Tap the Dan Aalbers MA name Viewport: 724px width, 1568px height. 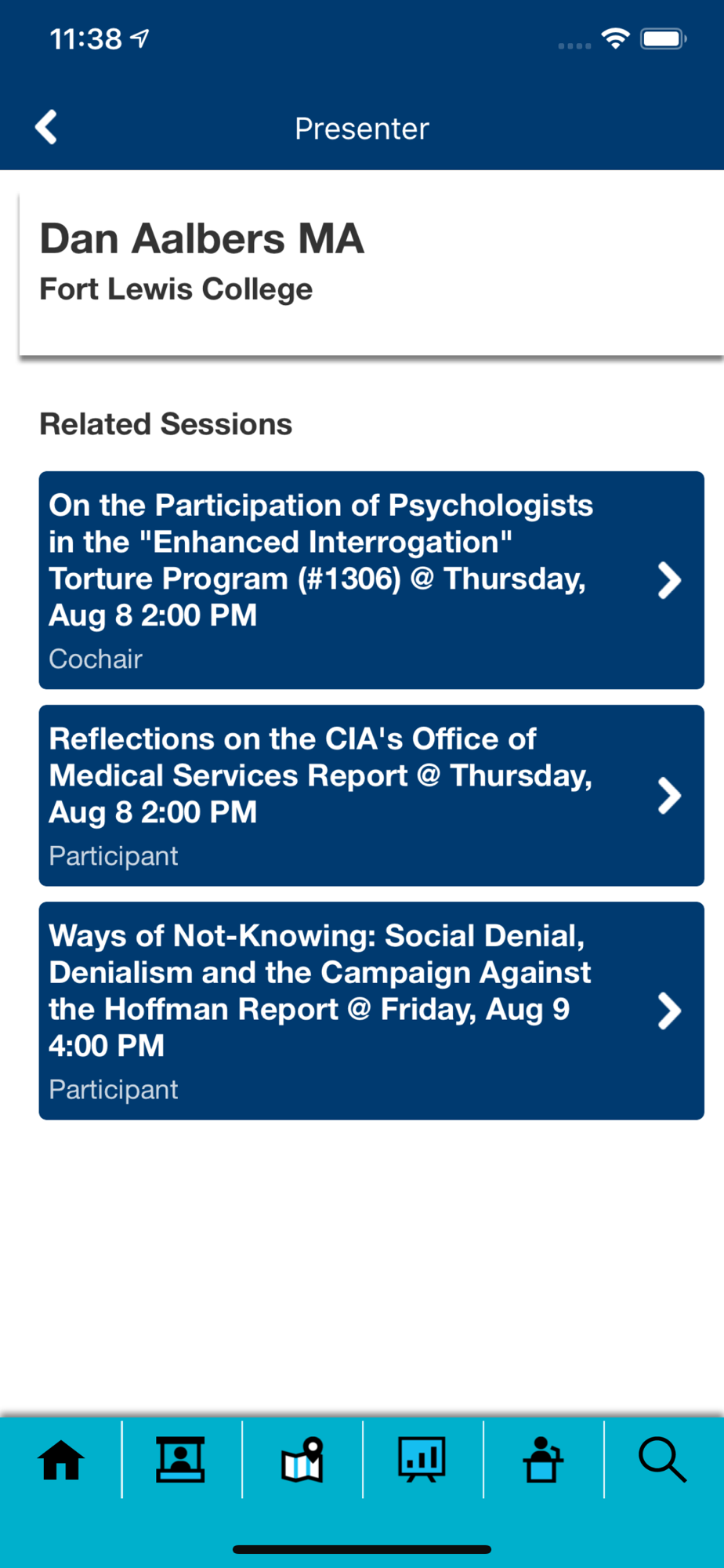point(202,238)
